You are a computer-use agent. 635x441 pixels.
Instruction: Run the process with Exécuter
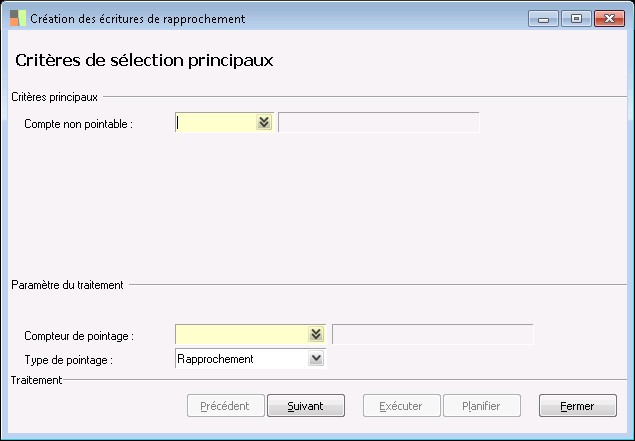tap(400, 406)
